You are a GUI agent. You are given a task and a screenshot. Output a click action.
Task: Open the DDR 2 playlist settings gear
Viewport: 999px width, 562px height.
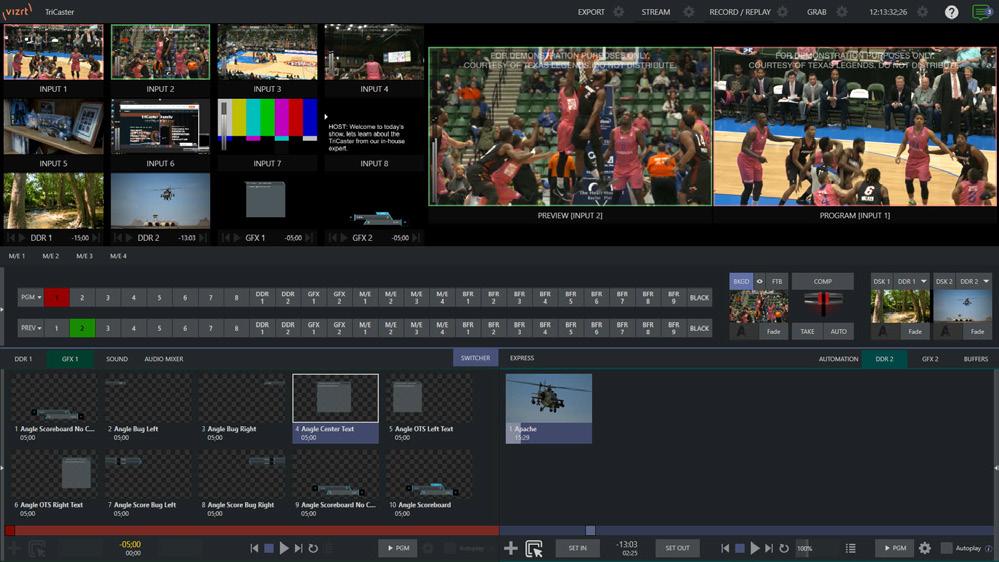point(925,548)
